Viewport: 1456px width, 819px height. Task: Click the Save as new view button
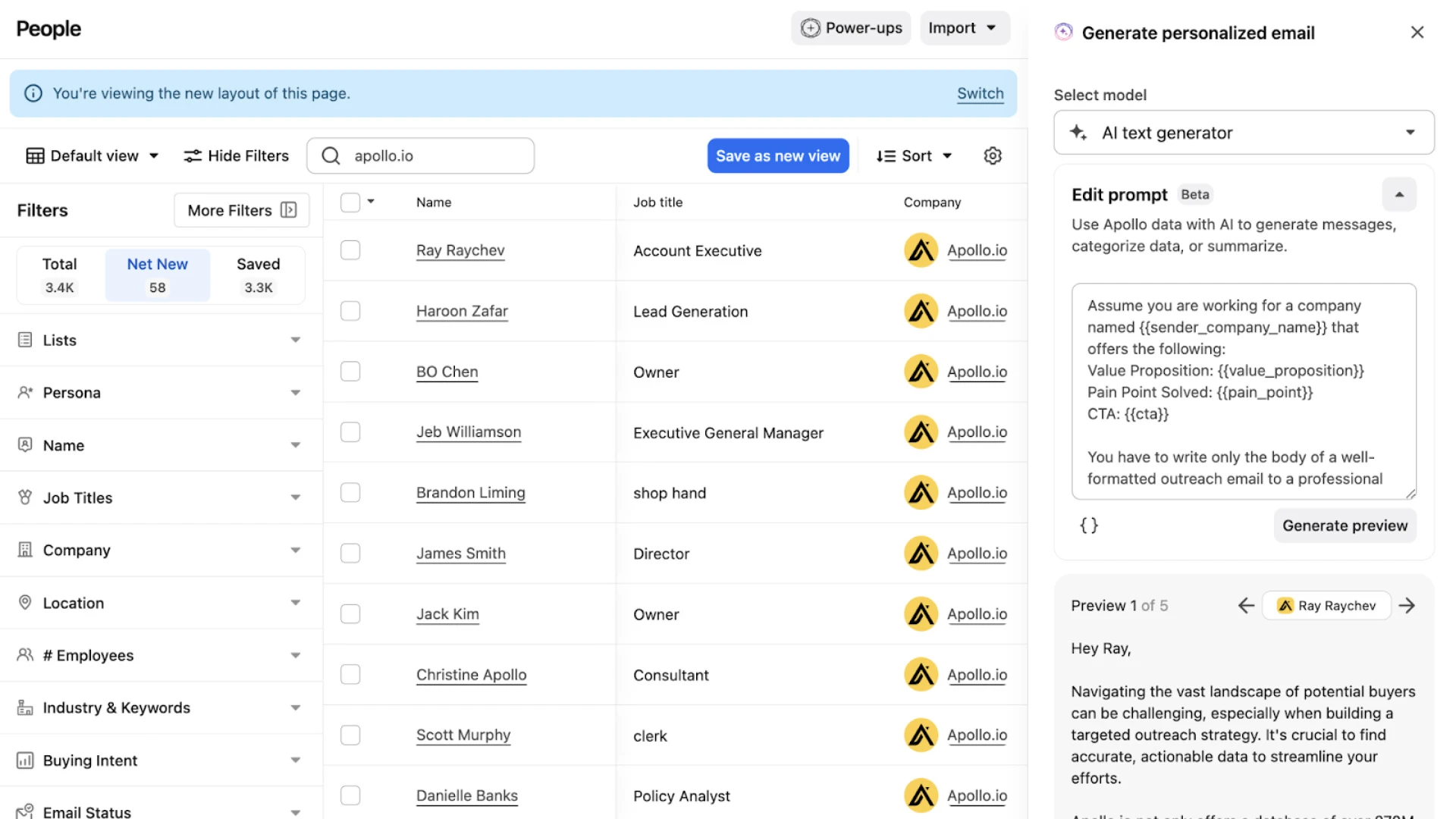[x=778, y=155]
